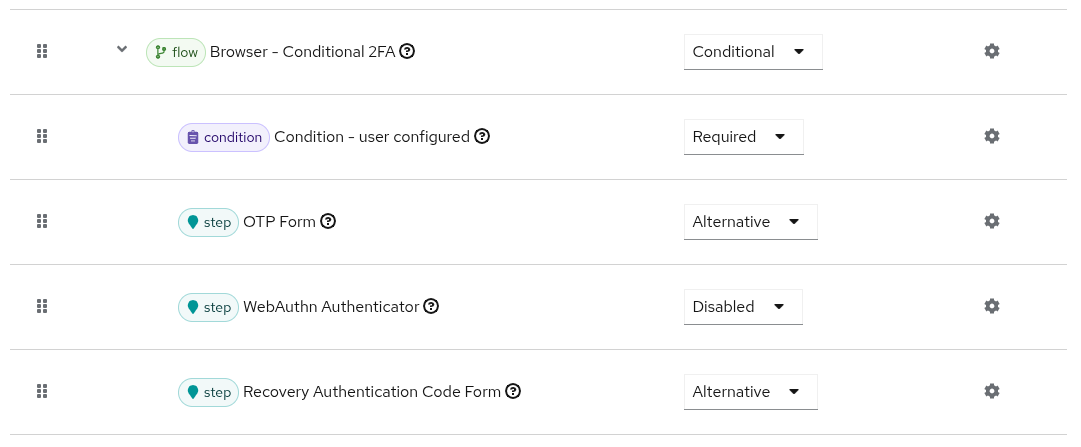Click help icon for Condition - user configured

point(482,136)
